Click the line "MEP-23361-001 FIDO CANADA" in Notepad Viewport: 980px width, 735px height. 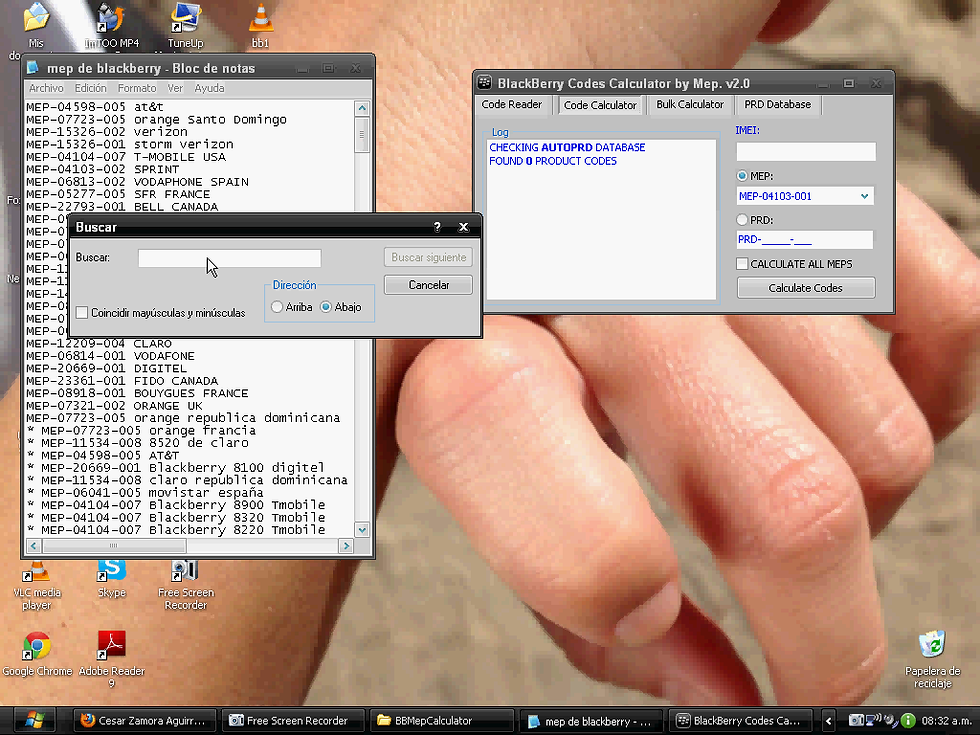[x=122, y=381]
